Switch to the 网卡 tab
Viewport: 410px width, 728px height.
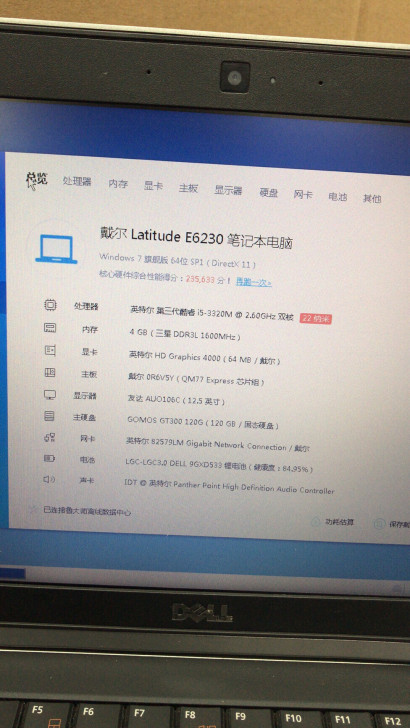[303, 195]
